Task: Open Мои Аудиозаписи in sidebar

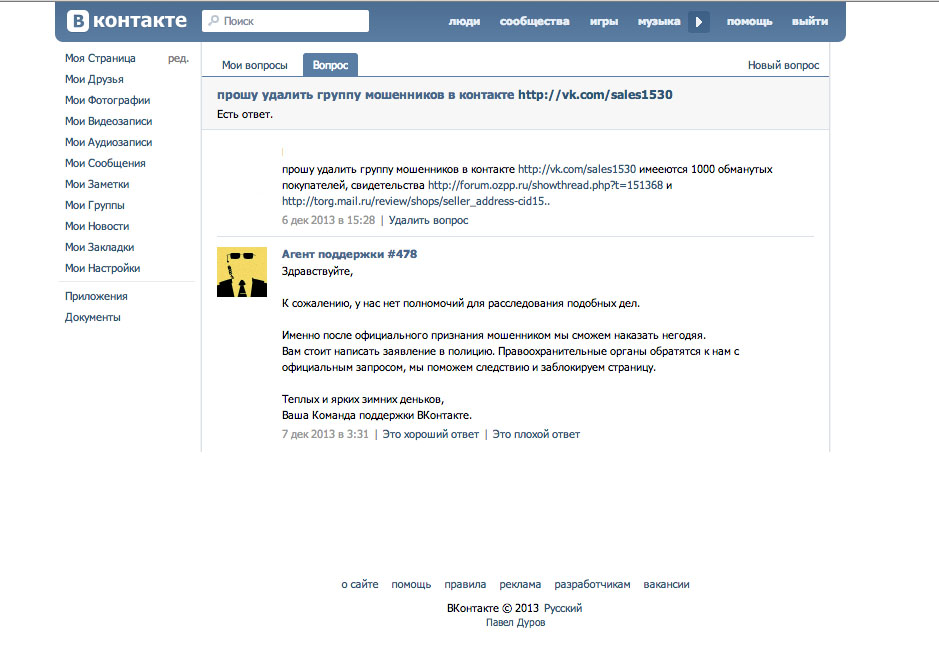Action: coord(108,142)
